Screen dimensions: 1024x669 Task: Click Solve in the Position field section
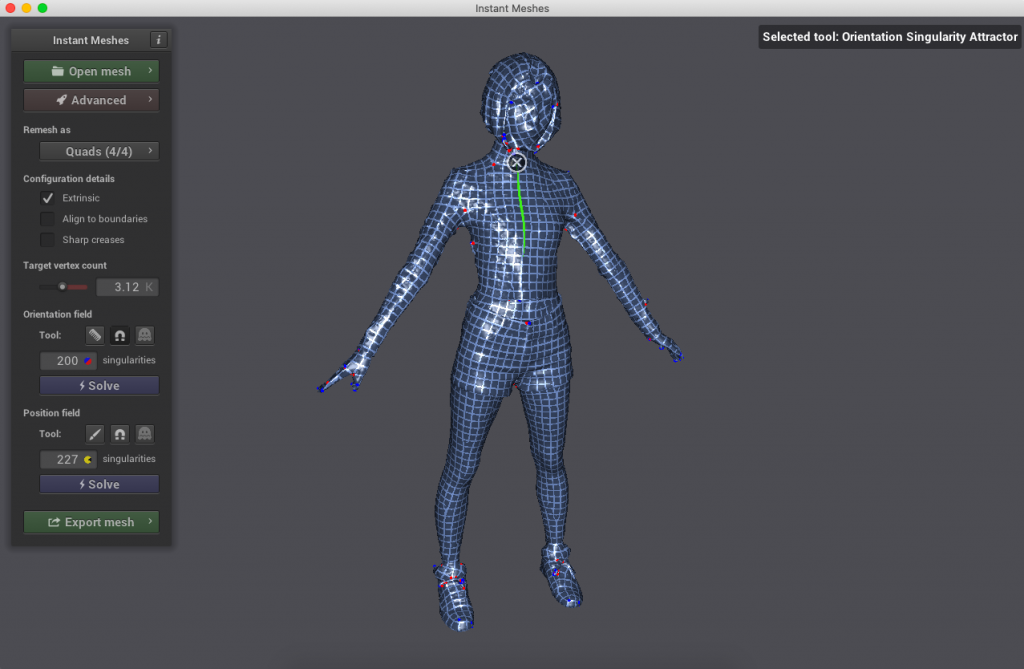tap(99, 484)
